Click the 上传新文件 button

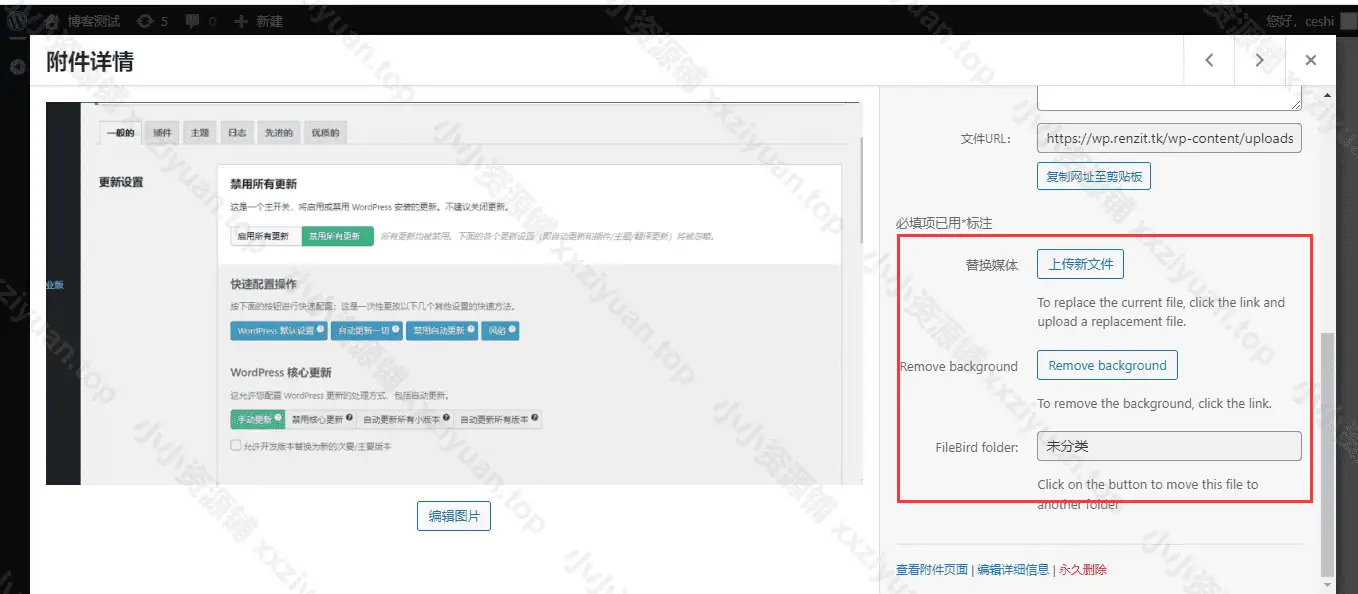(1079, 264)
